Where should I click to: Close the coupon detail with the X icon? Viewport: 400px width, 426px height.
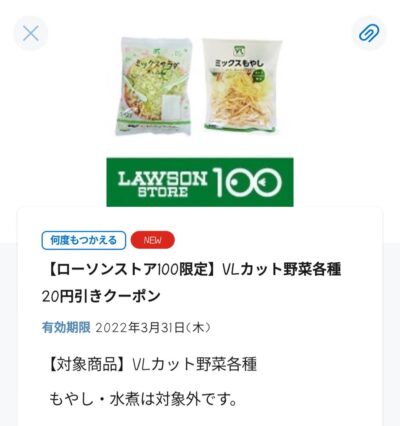[x=31, y=33]
